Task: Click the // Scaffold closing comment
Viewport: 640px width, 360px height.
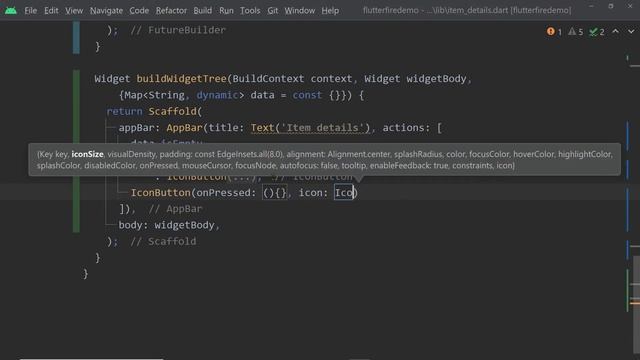Action: point(163,241)
